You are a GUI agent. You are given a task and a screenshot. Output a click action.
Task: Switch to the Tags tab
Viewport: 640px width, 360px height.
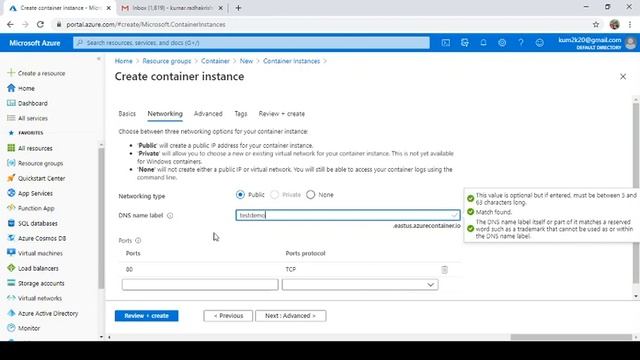pyautogui.click(x=241, y=114)
